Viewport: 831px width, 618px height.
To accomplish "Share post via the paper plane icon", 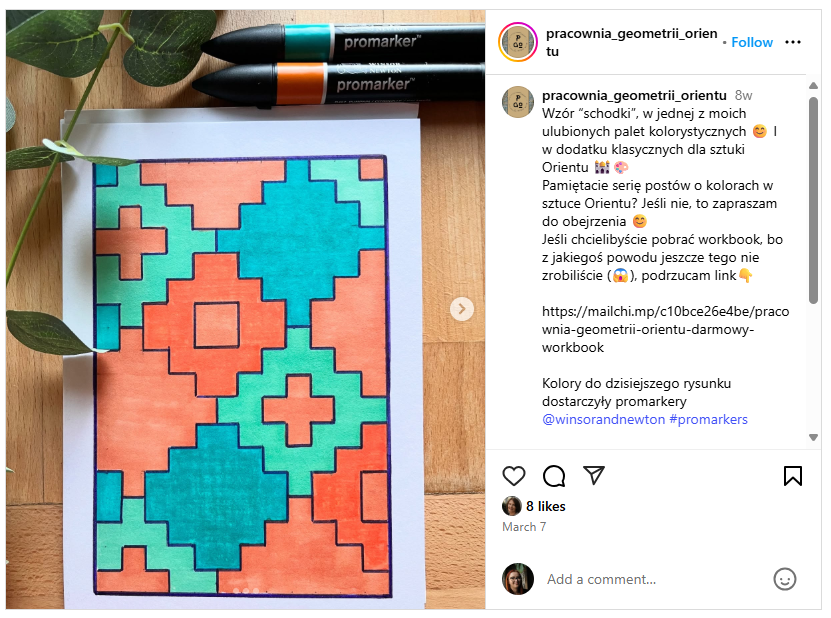I will click(x=594, y=475).
